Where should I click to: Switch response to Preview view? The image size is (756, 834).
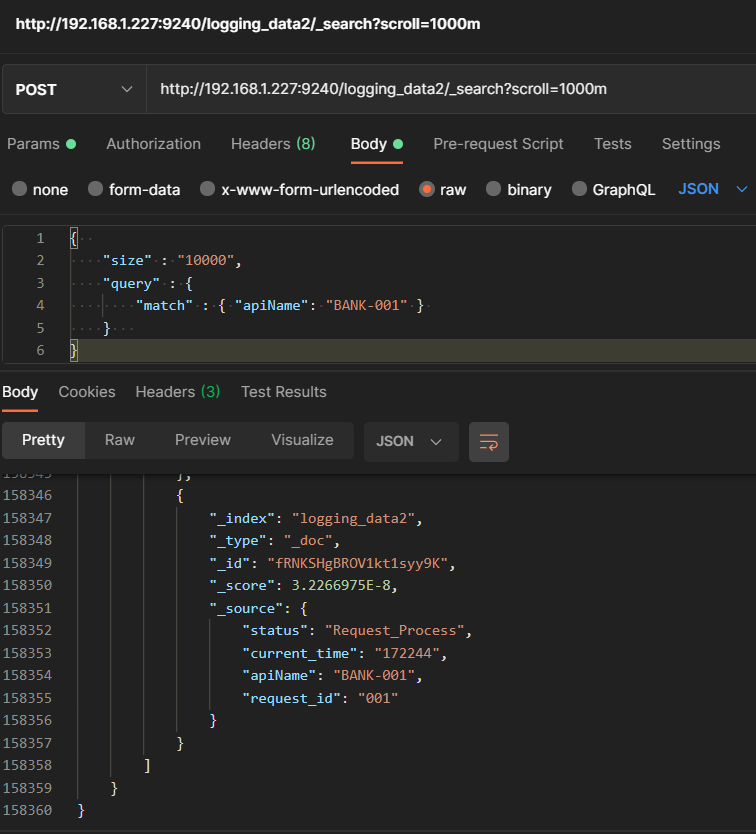(x=203, y=440)
